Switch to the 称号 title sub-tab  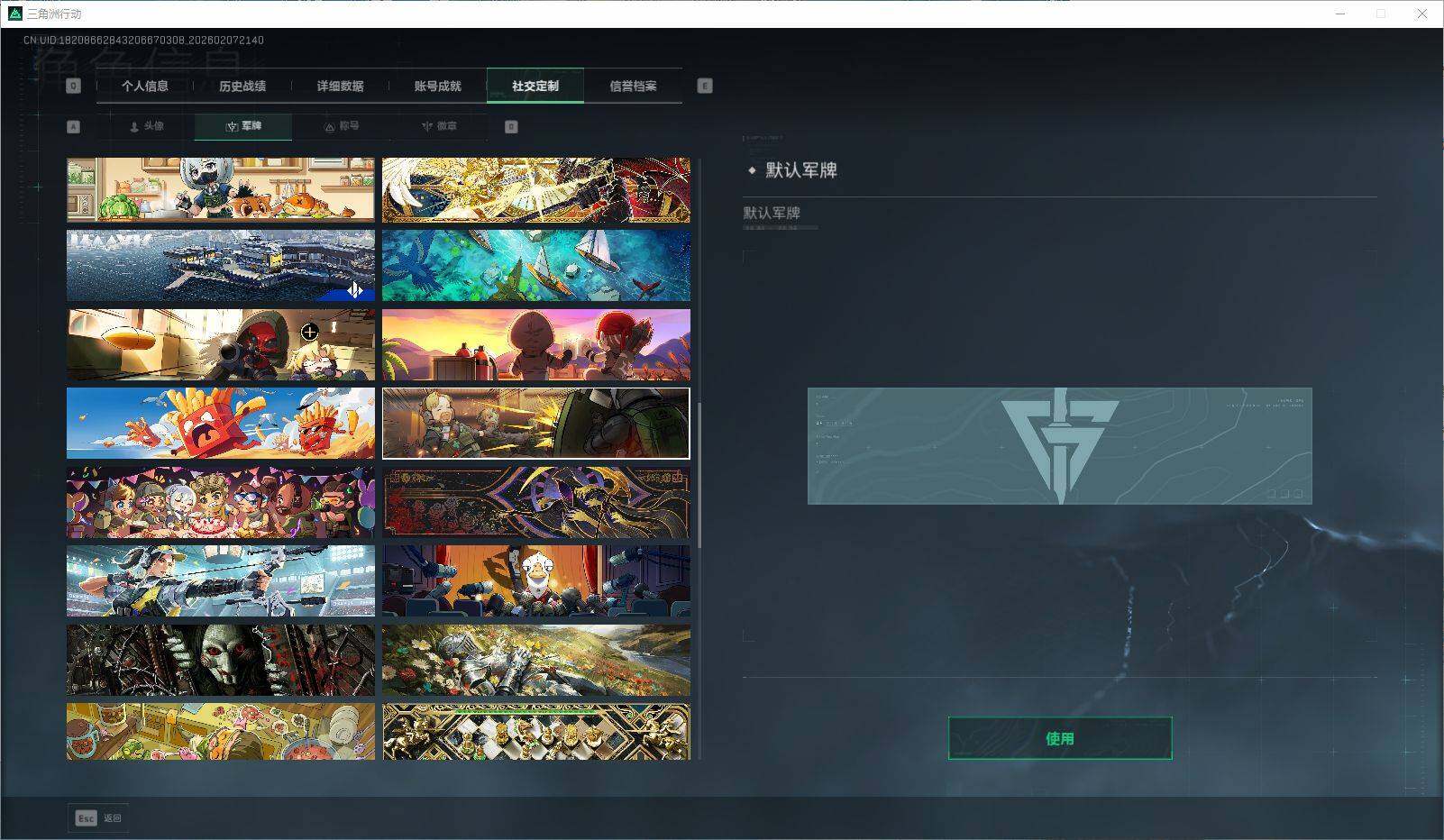coord(342,126)
